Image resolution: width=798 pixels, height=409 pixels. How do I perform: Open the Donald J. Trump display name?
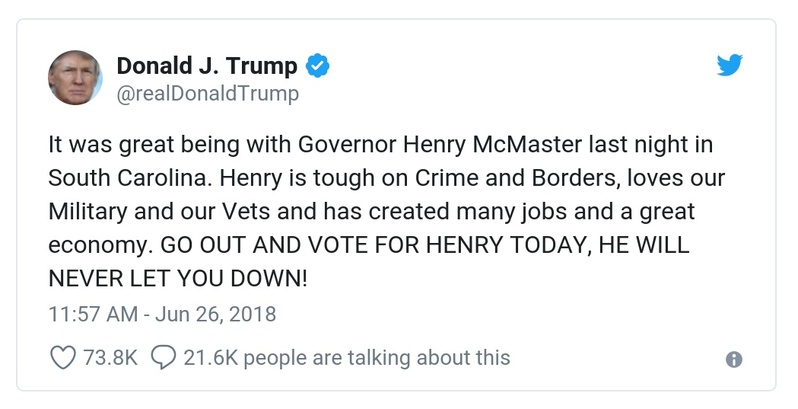tap(207, 67)
